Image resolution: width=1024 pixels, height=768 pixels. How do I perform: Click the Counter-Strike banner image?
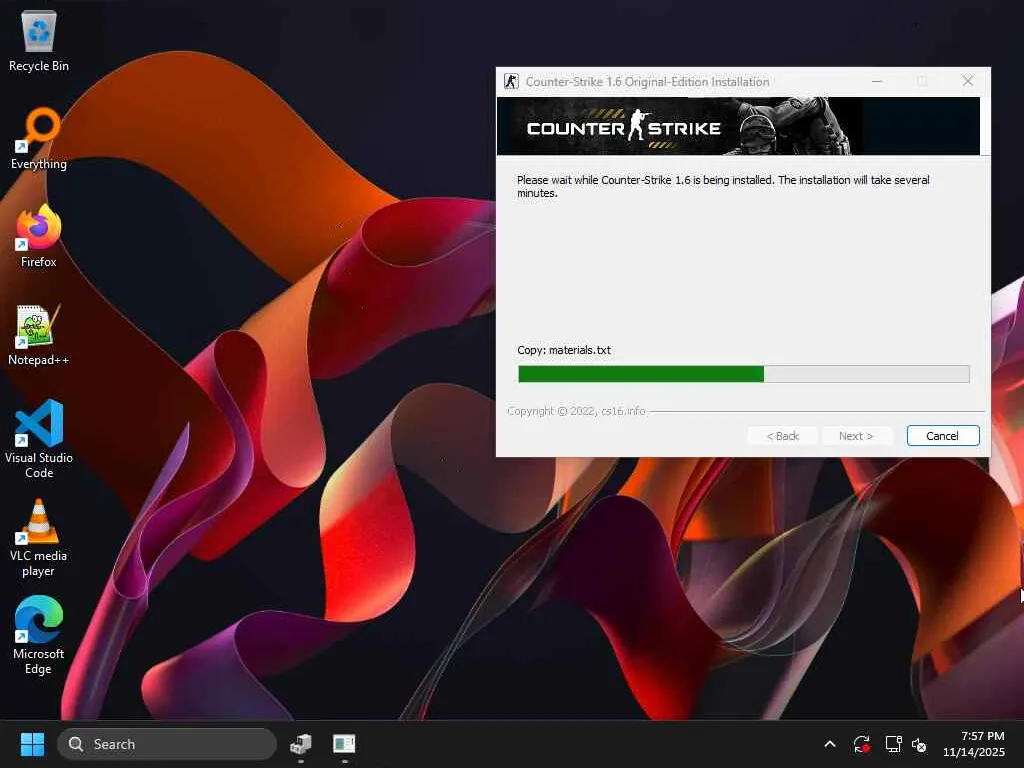pos(738,126)
